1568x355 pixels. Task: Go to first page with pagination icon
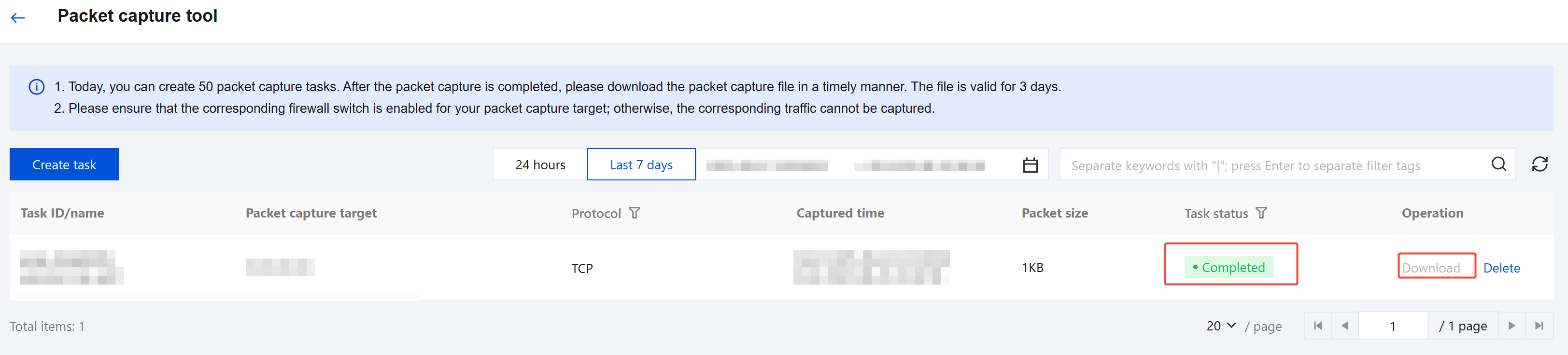pyautogui.click(x=1318, y=326)
